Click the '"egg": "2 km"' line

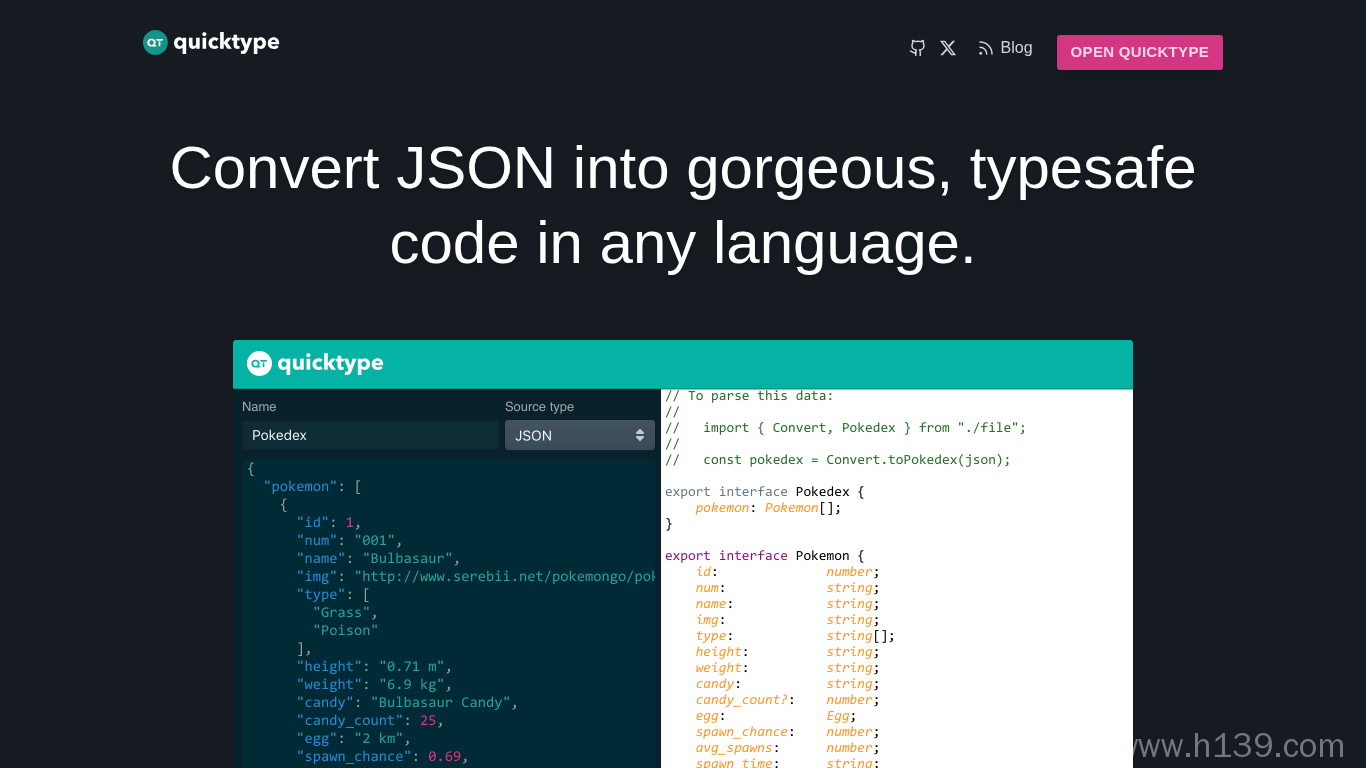click(x=353, y=738)
